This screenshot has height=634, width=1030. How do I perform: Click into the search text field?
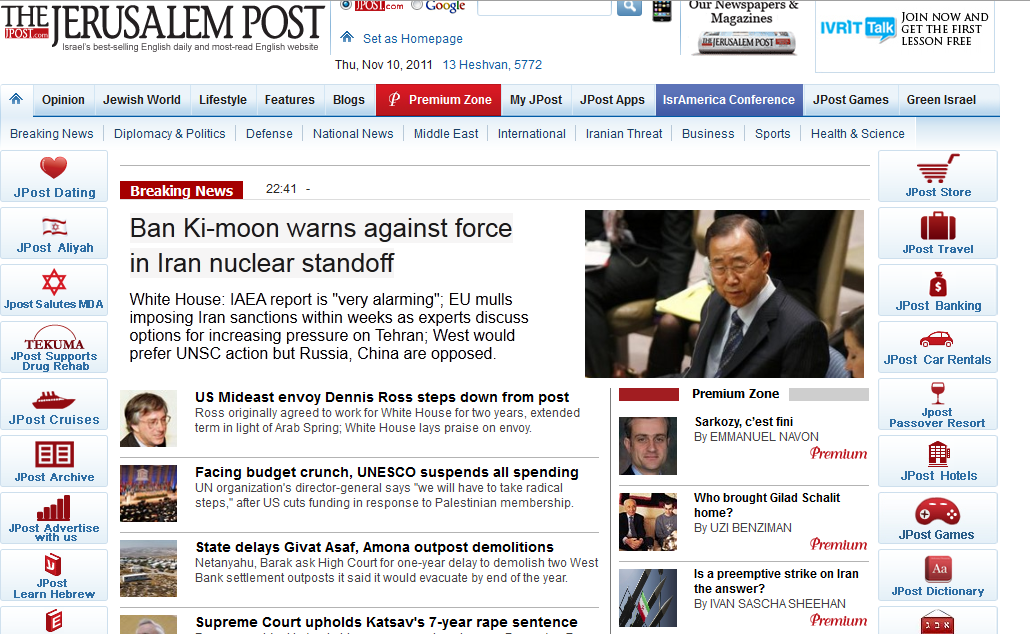pos(545,7)
